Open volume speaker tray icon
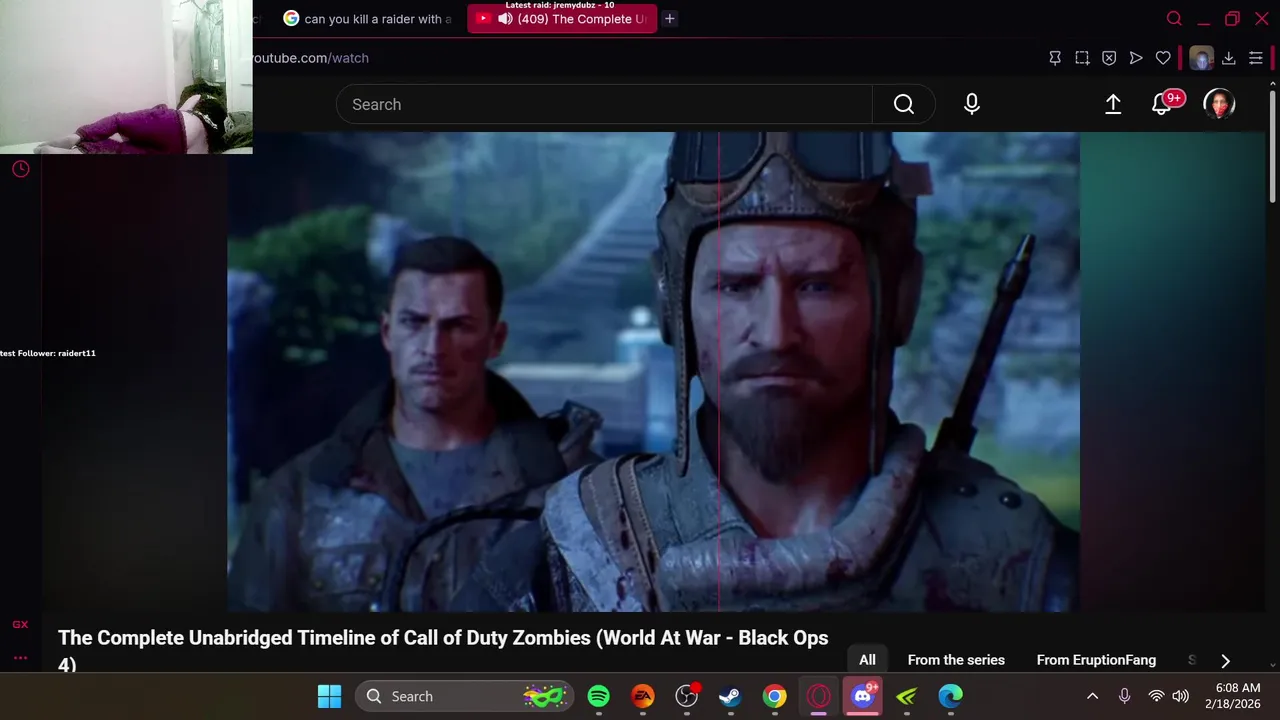This screenshot has height=720, width=1280. (x=1181, y=696)
